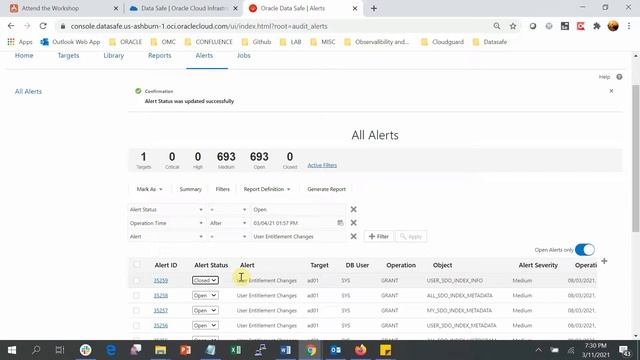Open status dropdown for alert 35256
640x360 pixels.
pos(205,326)
